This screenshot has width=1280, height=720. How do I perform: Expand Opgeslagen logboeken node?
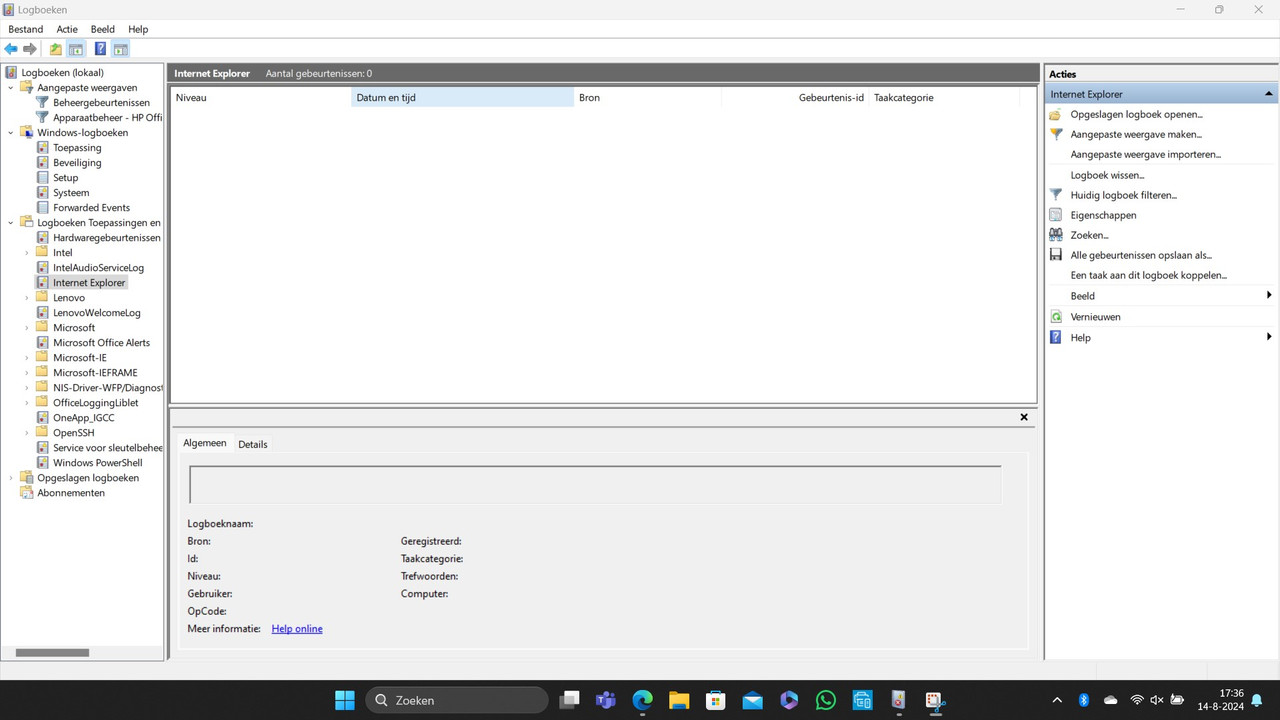(x=11, y=477)
